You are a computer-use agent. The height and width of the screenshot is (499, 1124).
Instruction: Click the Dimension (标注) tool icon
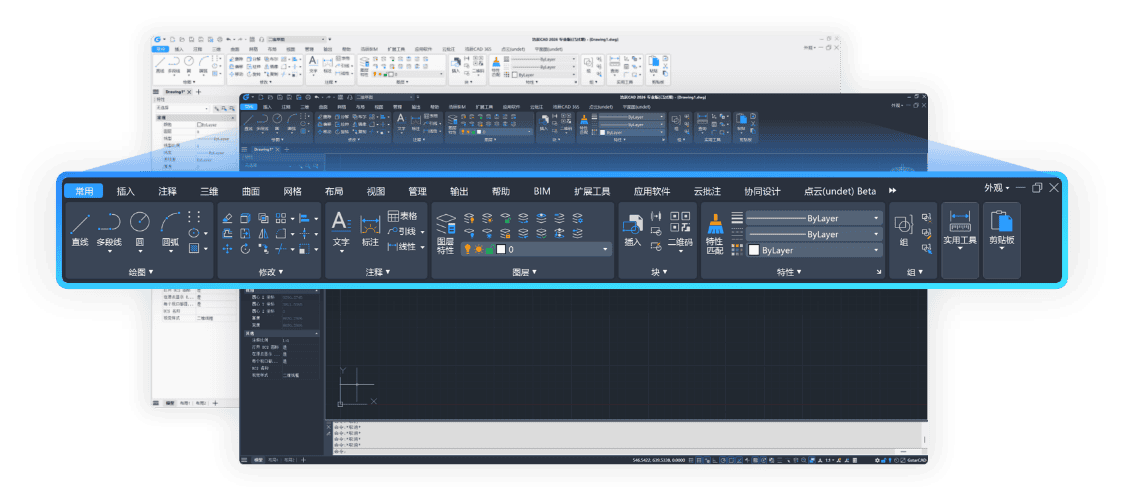[370, 224]
